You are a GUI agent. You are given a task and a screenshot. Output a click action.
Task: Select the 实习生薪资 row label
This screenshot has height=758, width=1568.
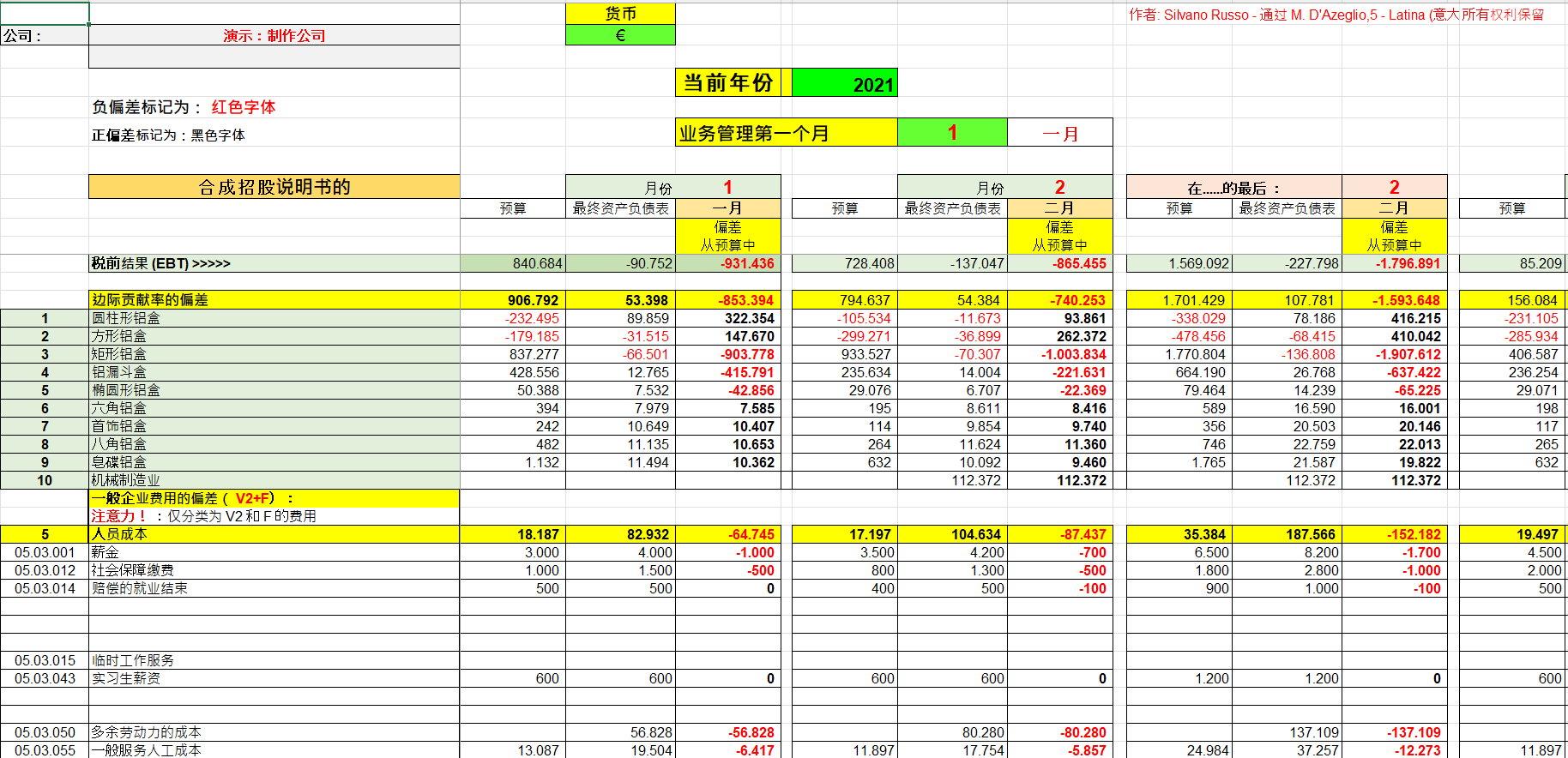tap(274, 677)
